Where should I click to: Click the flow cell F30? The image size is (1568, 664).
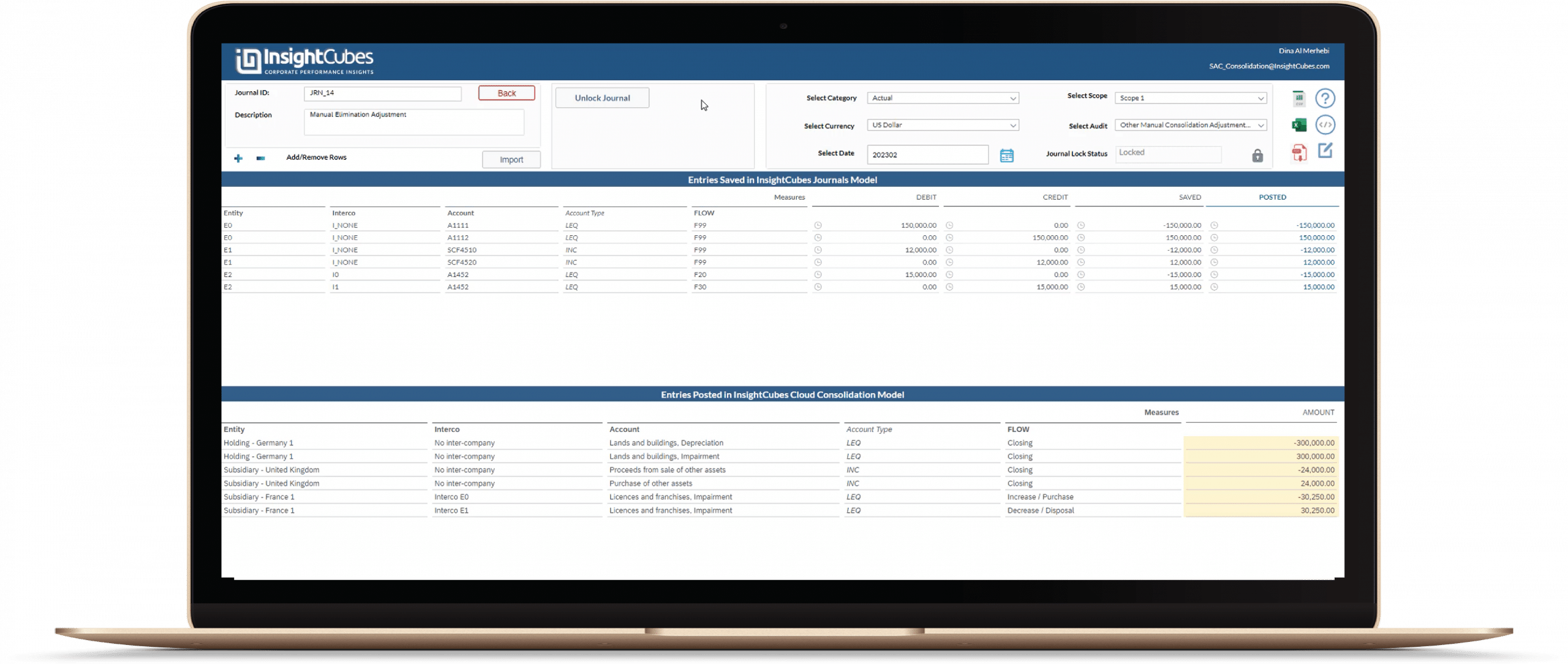tap(699, 287)
